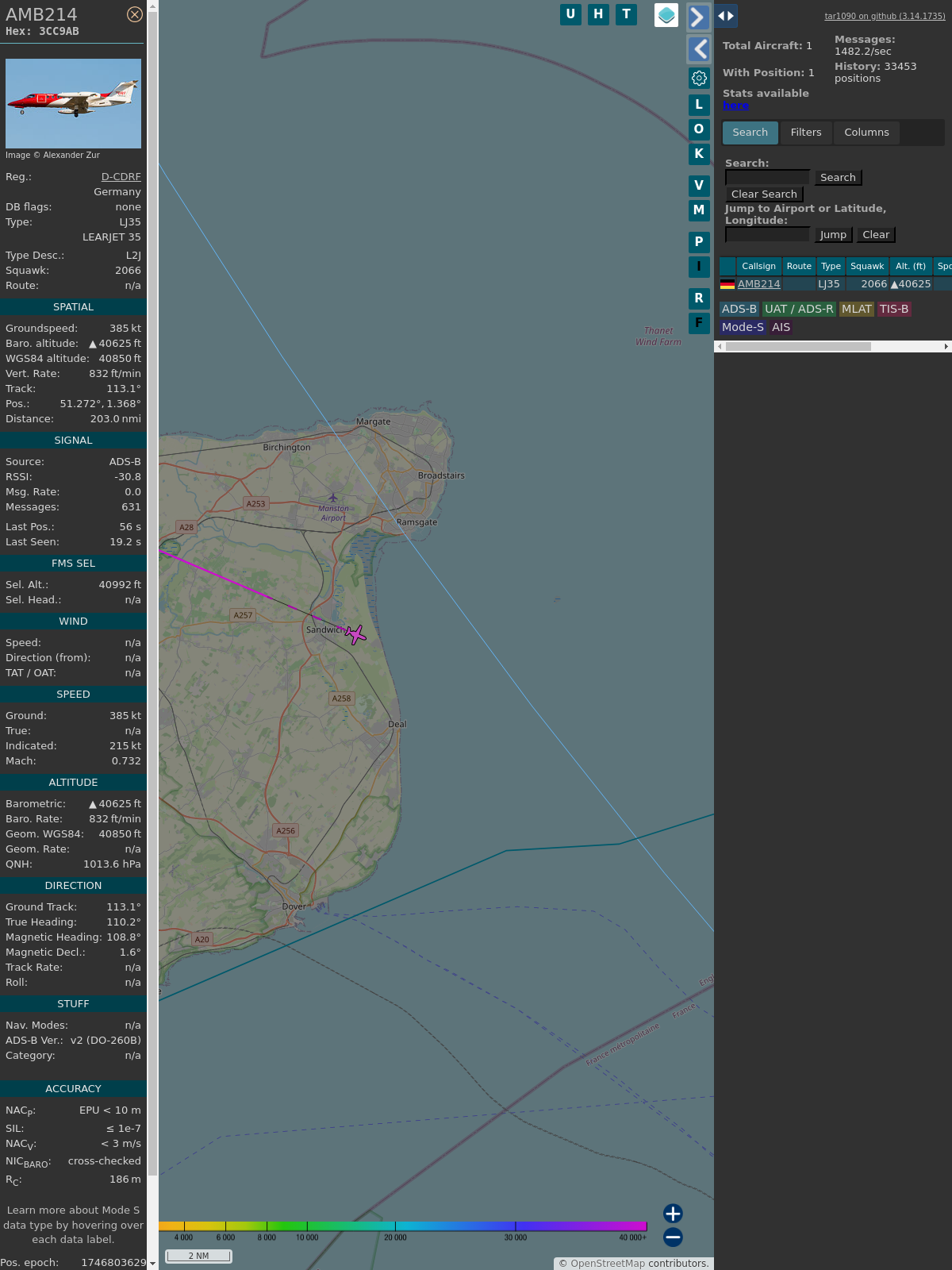Click the table horizontal scrollbar thumb
Screen dimensions: 952x1270
(x=798, y=347)
